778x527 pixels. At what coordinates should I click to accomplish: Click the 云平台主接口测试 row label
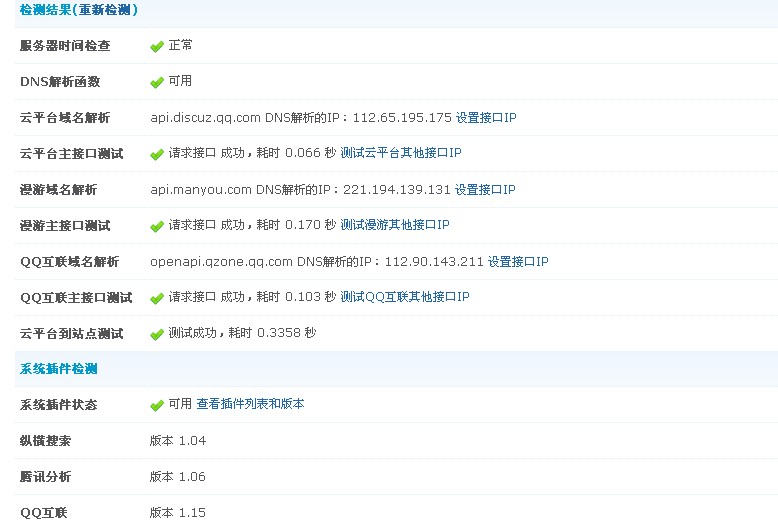(x=71, y=154)
